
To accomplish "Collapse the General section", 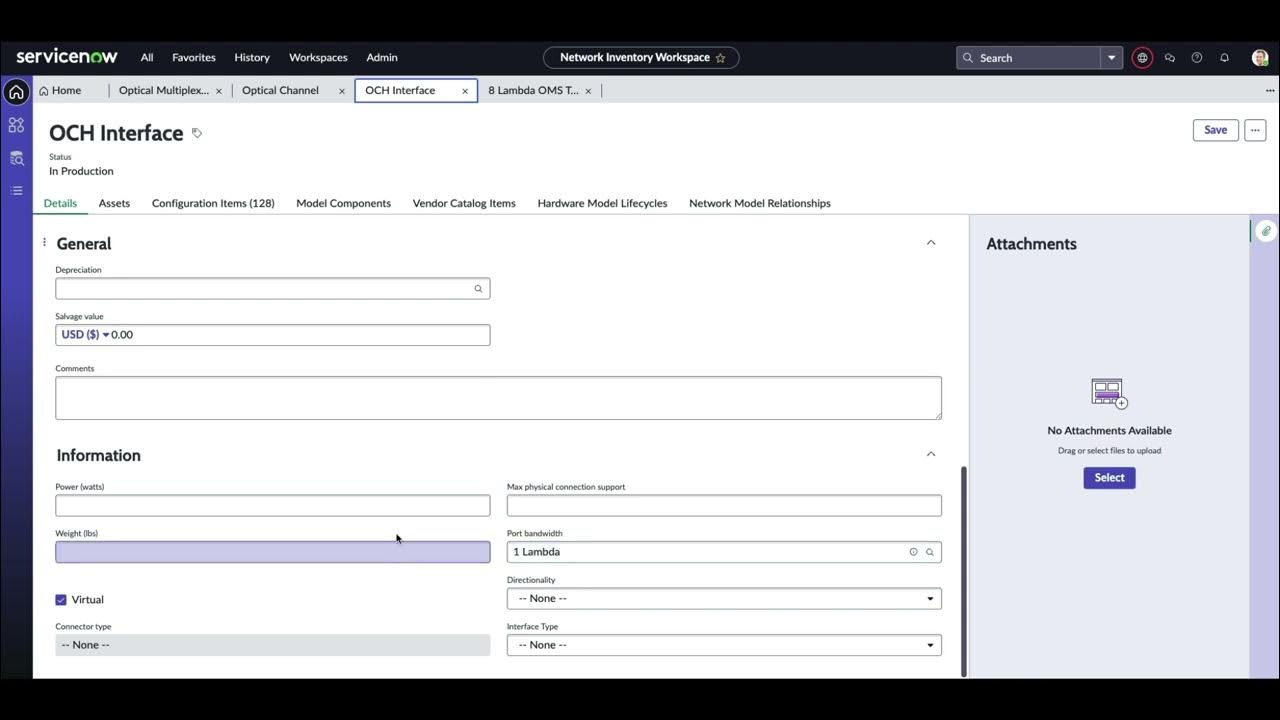I will pos(931,243).
